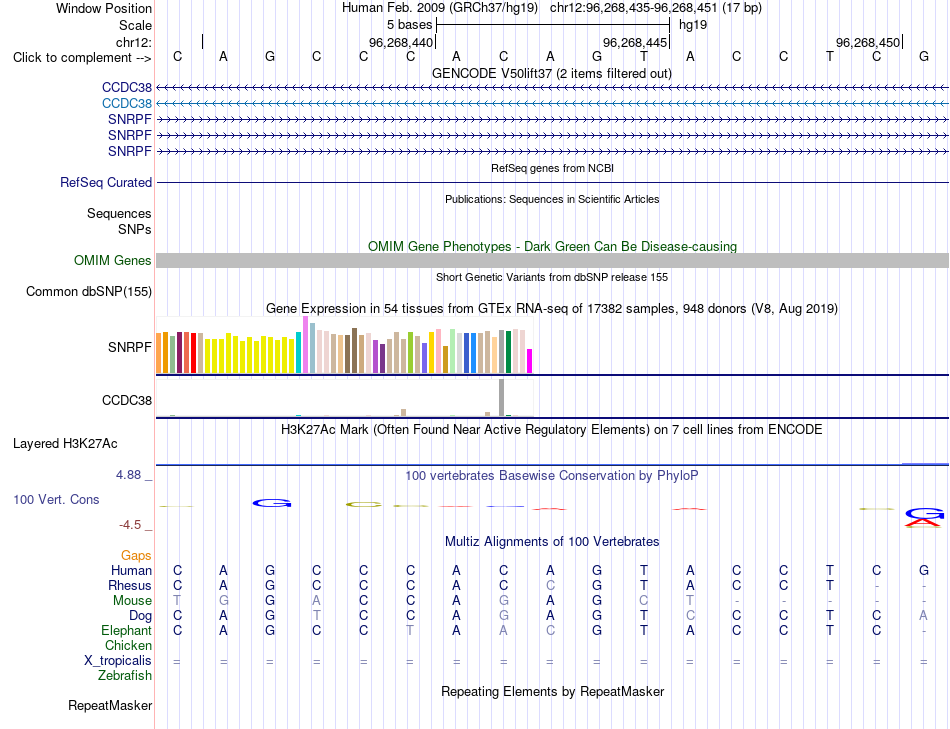Click the gray OMIM Genes bar
Image resolution: width=950 pixels, height=729 pixels.
coord(553,261)
